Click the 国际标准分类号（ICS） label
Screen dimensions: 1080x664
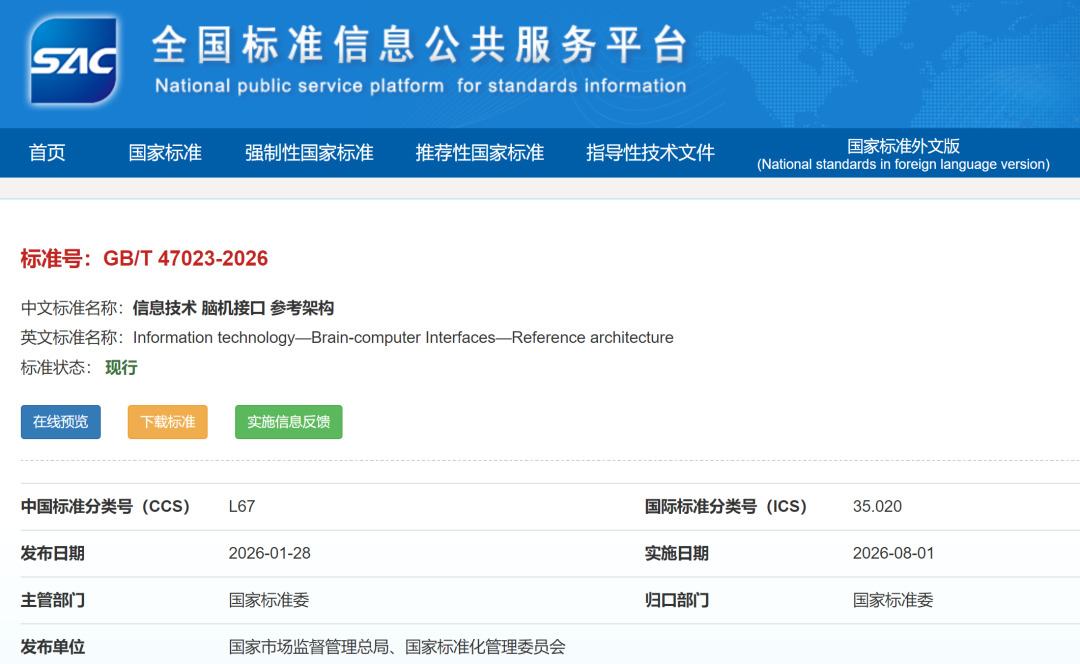click(726, 506)
